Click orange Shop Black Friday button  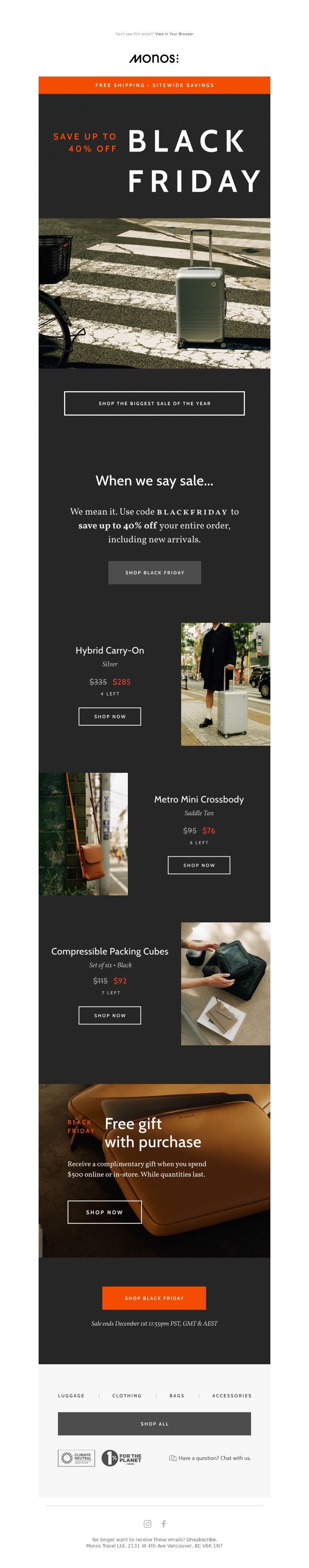pyautogui.click(x=154, y=1297)
